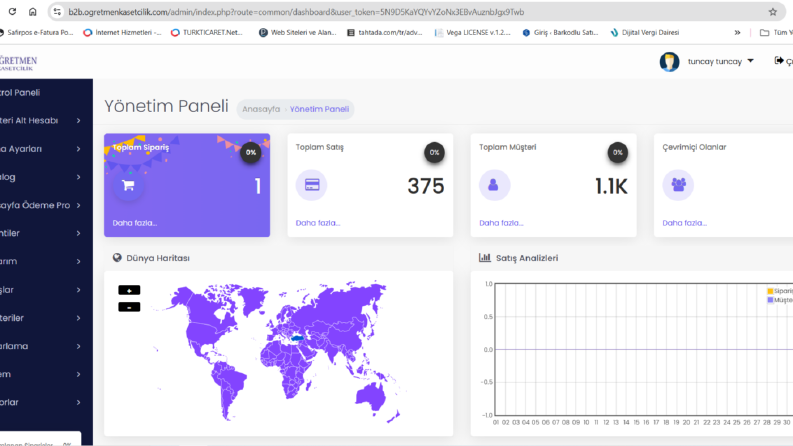The width and height of the screenshot is (793, 446).
Task: Click the 0% badge on Toplam Satış card
Action: [434, 152]
